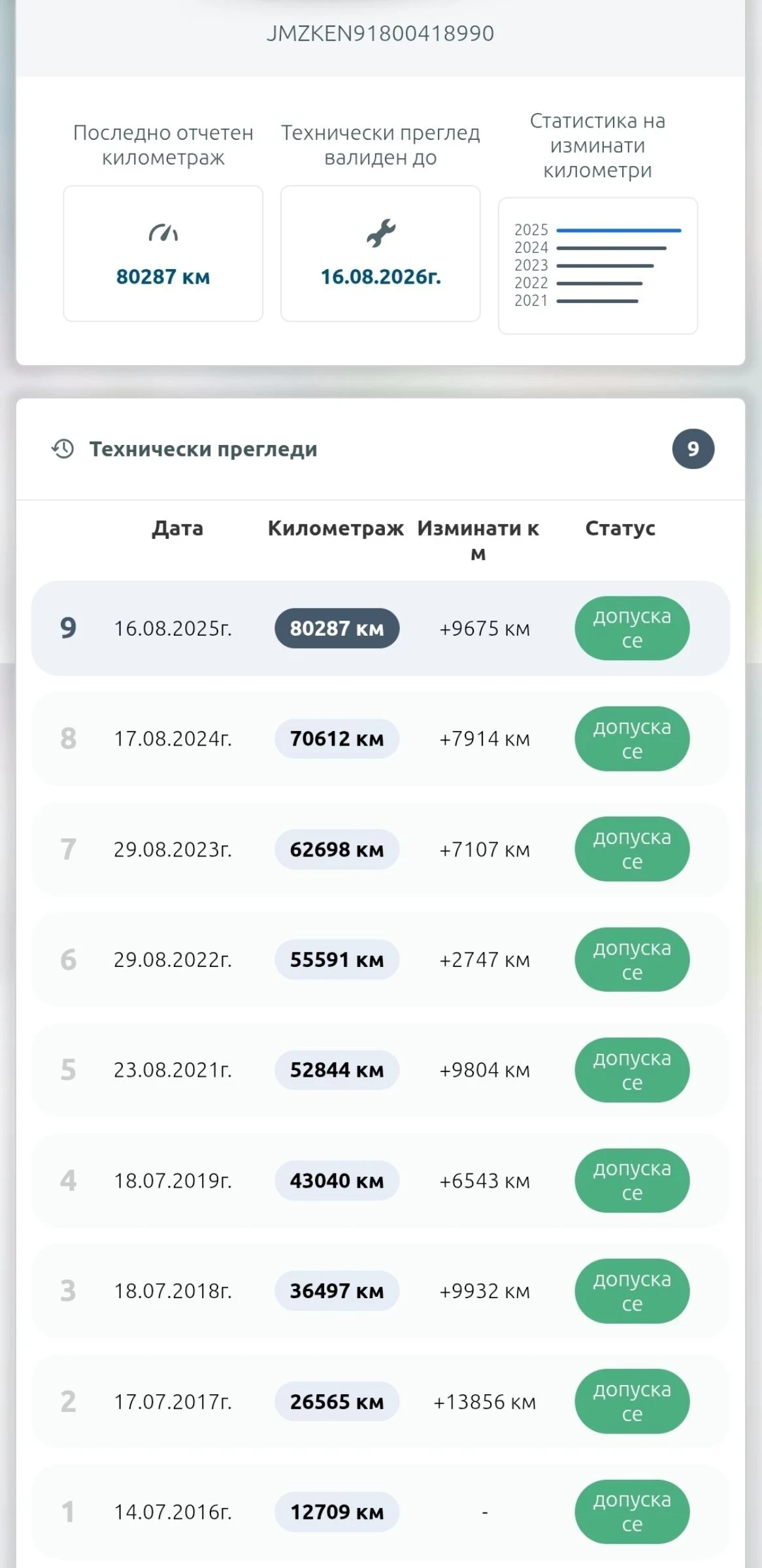This screenshot has height=1568, width=762.
Task: Click the 16.08.2026г. validity date card
Action: click(x=380, y=253)
